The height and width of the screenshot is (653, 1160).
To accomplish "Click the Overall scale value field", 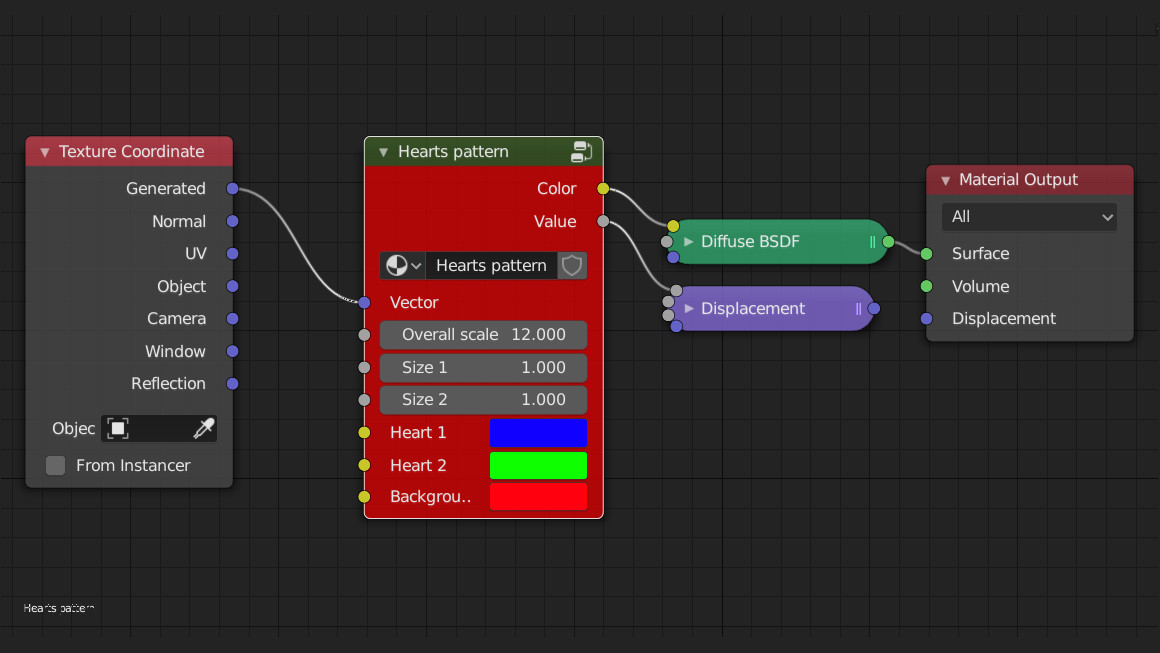I will coord(483,335).
